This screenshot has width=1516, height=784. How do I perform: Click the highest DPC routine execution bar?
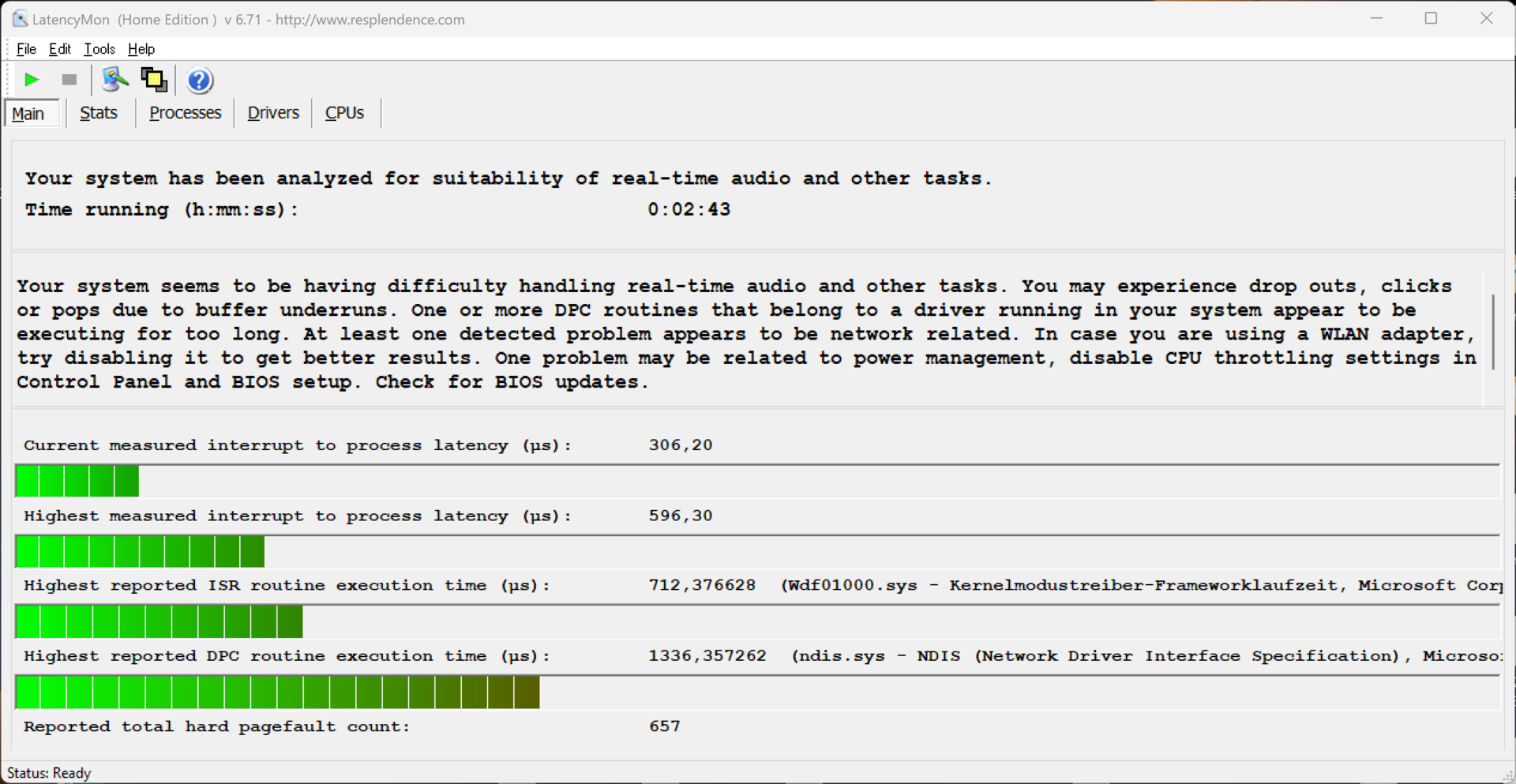[277, 692]
